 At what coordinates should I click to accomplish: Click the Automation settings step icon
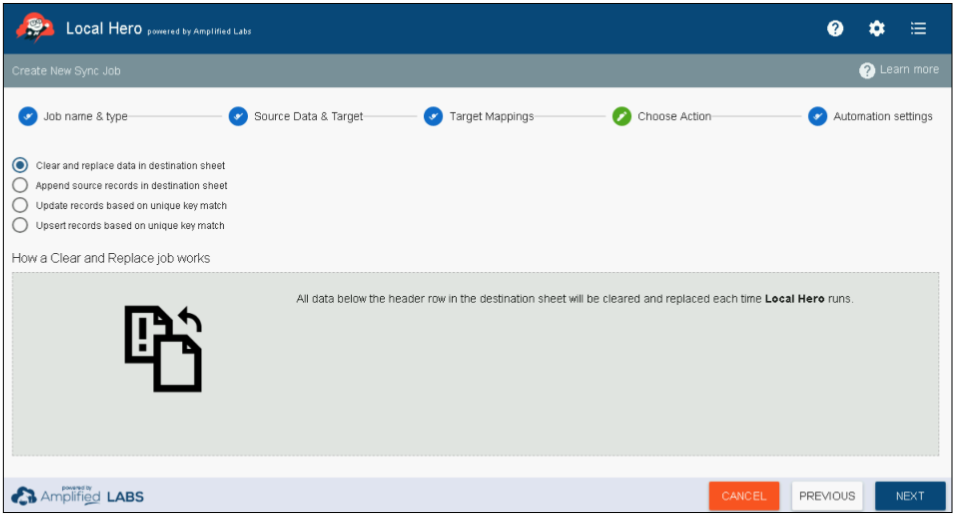click(x=817, y=116)
